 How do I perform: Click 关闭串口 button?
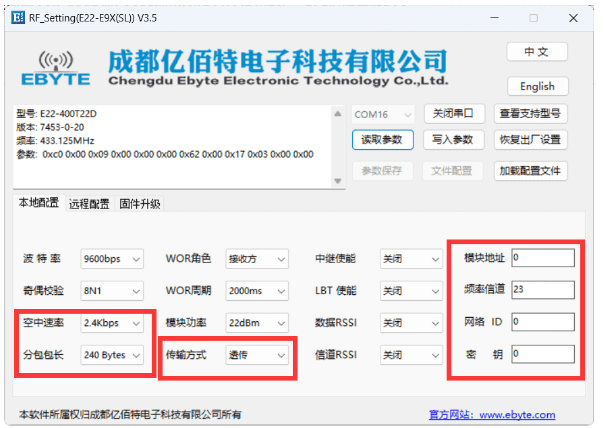453,114
